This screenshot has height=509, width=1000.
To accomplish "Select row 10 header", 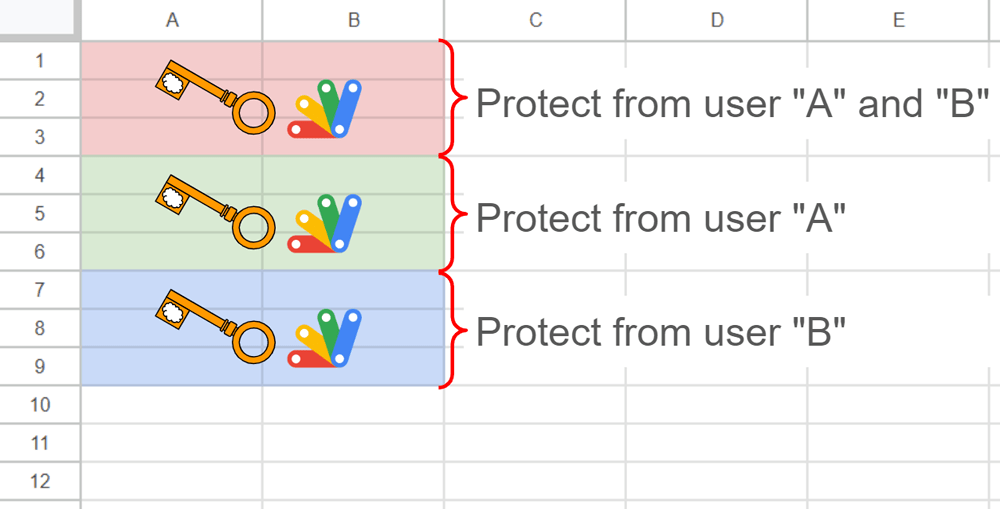I will [40, 405].
